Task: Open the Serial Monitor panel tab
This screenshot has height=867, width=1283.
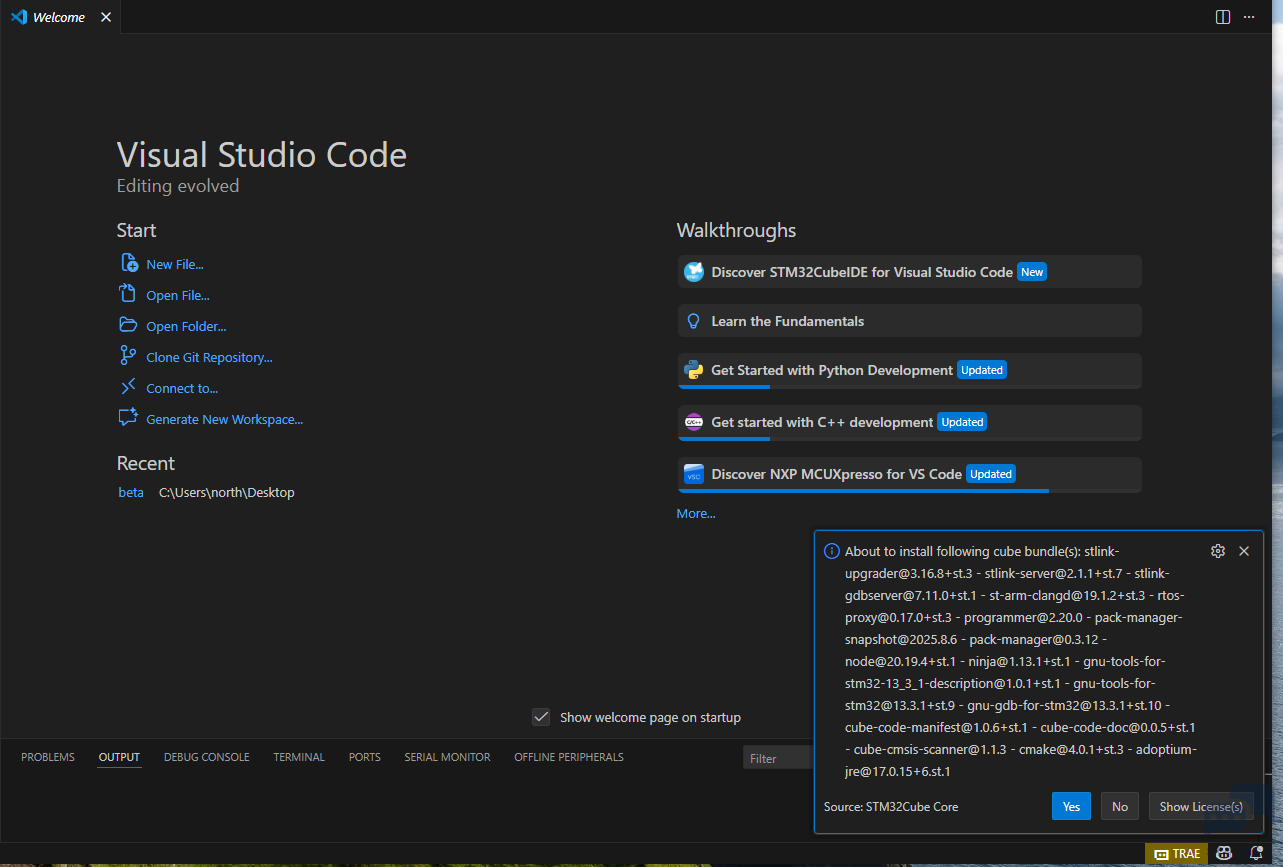Action: pyautogui.click(x=447, y=757)
